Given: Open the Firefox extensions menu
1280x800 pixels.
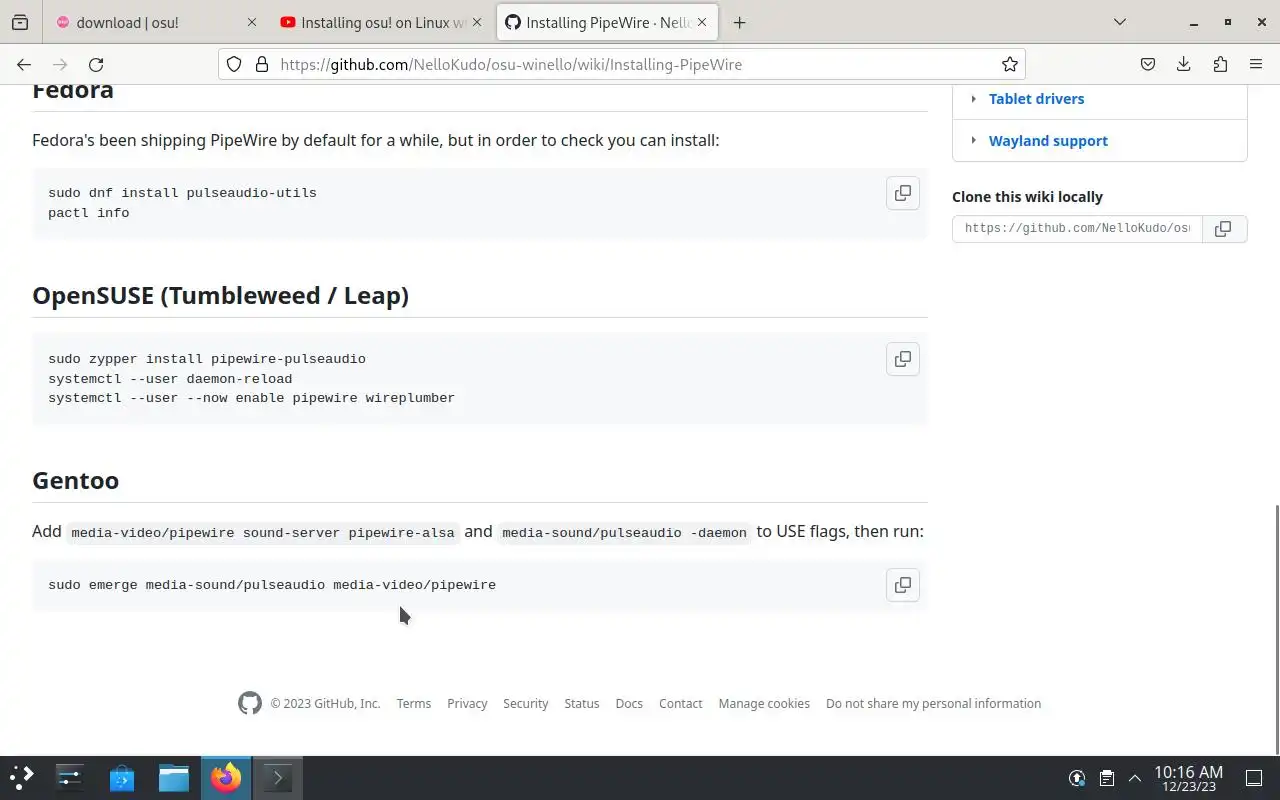Looking at the screenshot, I should click(1220, 64).
